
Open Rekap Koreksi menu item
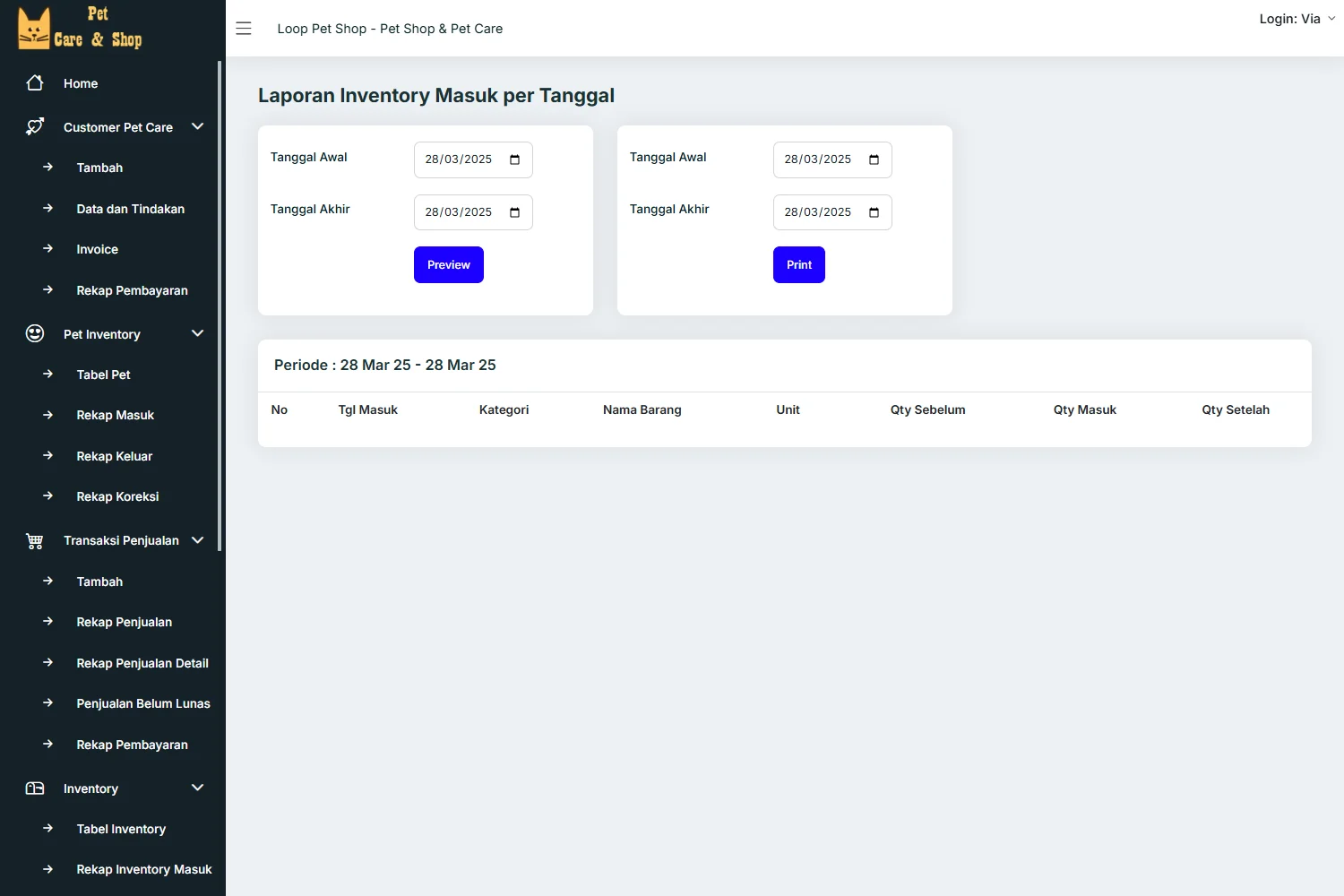coord(117,496)
